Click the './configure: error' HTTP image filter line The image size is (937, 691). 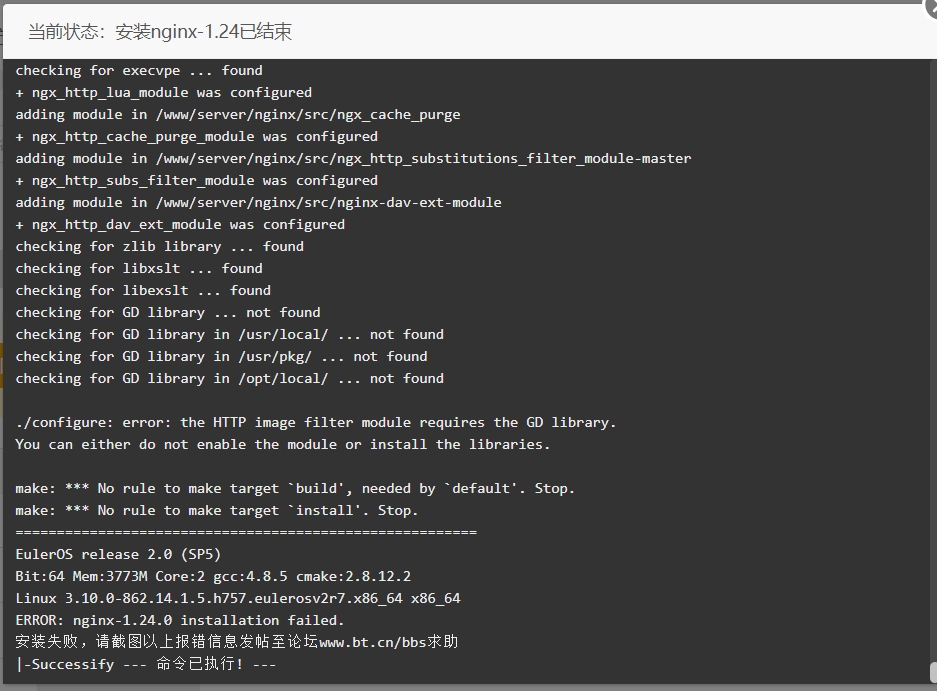[316, 423]
